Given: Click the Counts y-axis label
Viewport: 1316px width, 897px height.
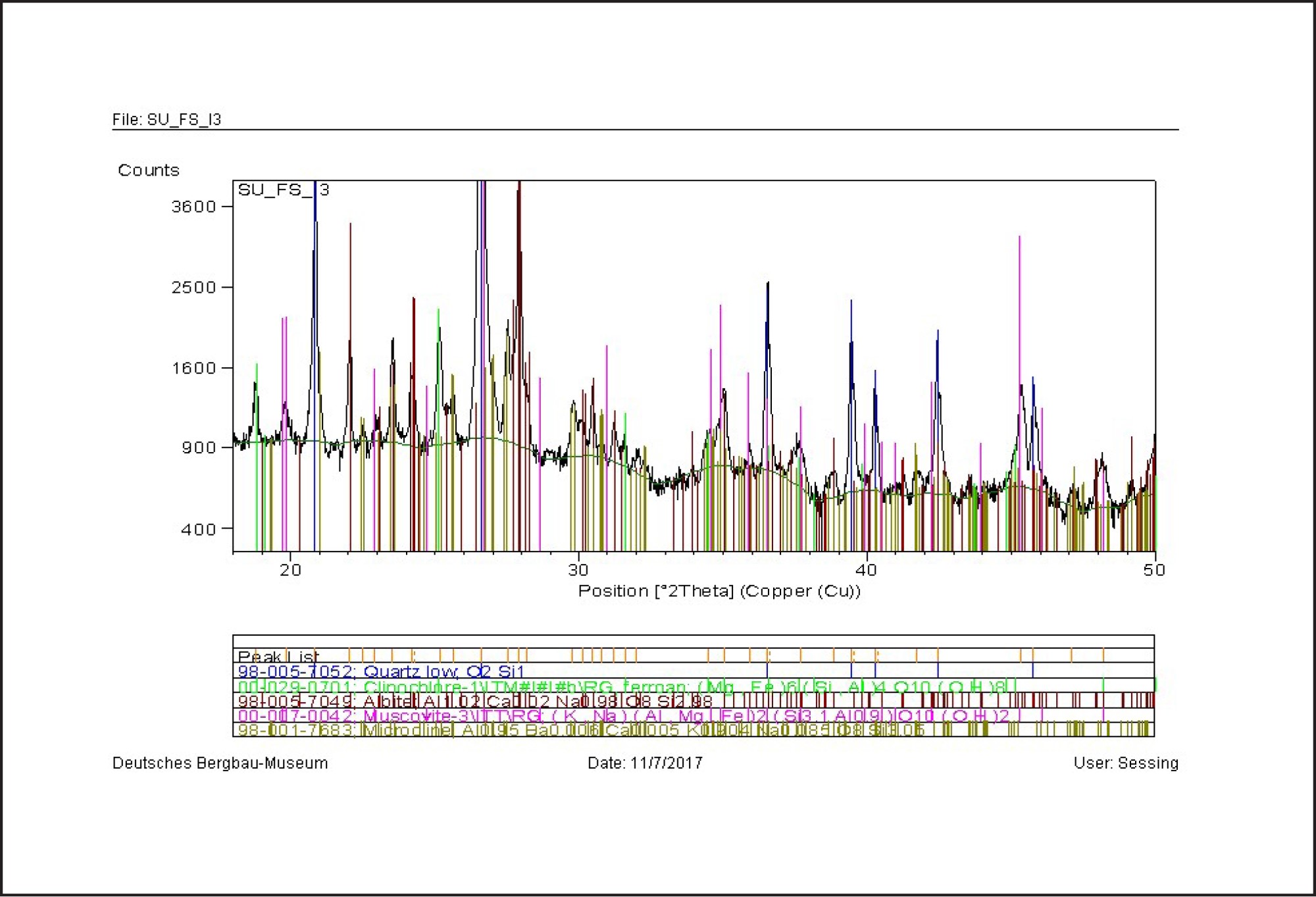Looking at the screenshot, I should (x=148, y=170).
